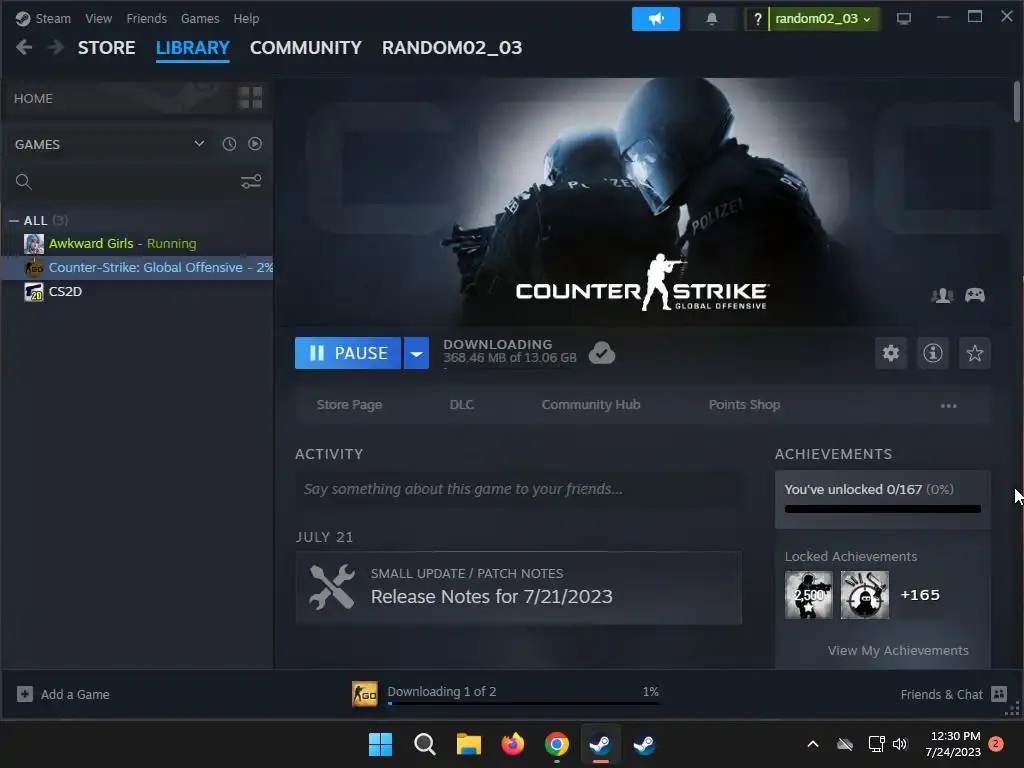
Task: Switch to collections grid view icon
Action: tap(249, 98)
